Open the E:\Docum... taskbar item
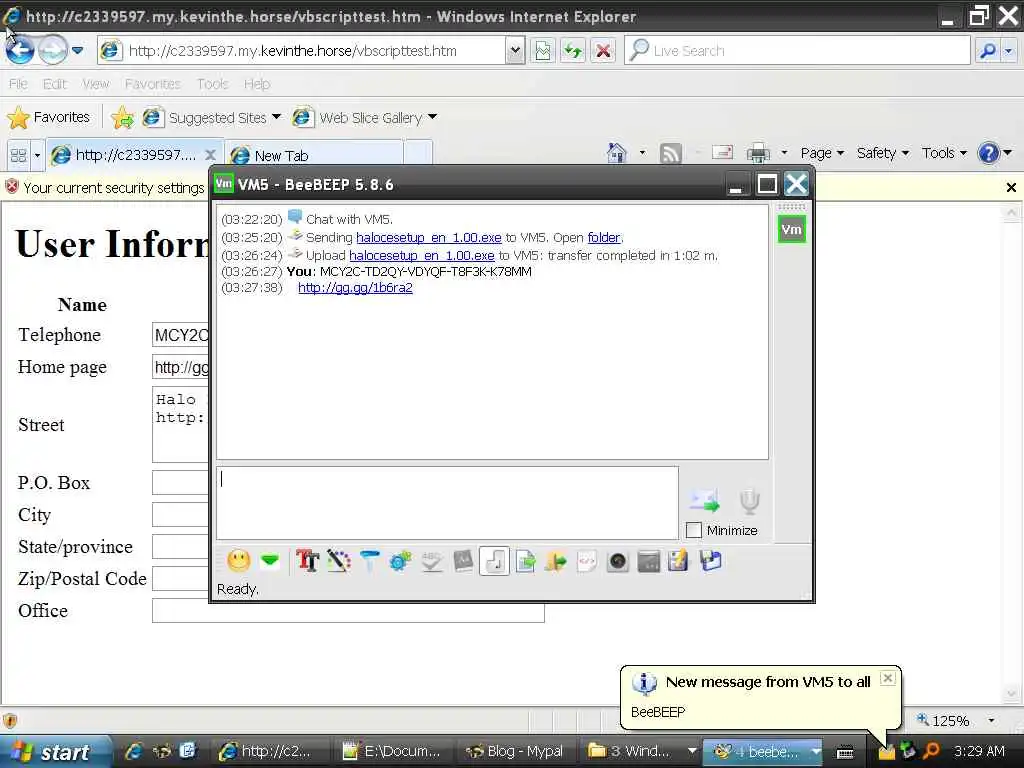 [x=392, y=752]
